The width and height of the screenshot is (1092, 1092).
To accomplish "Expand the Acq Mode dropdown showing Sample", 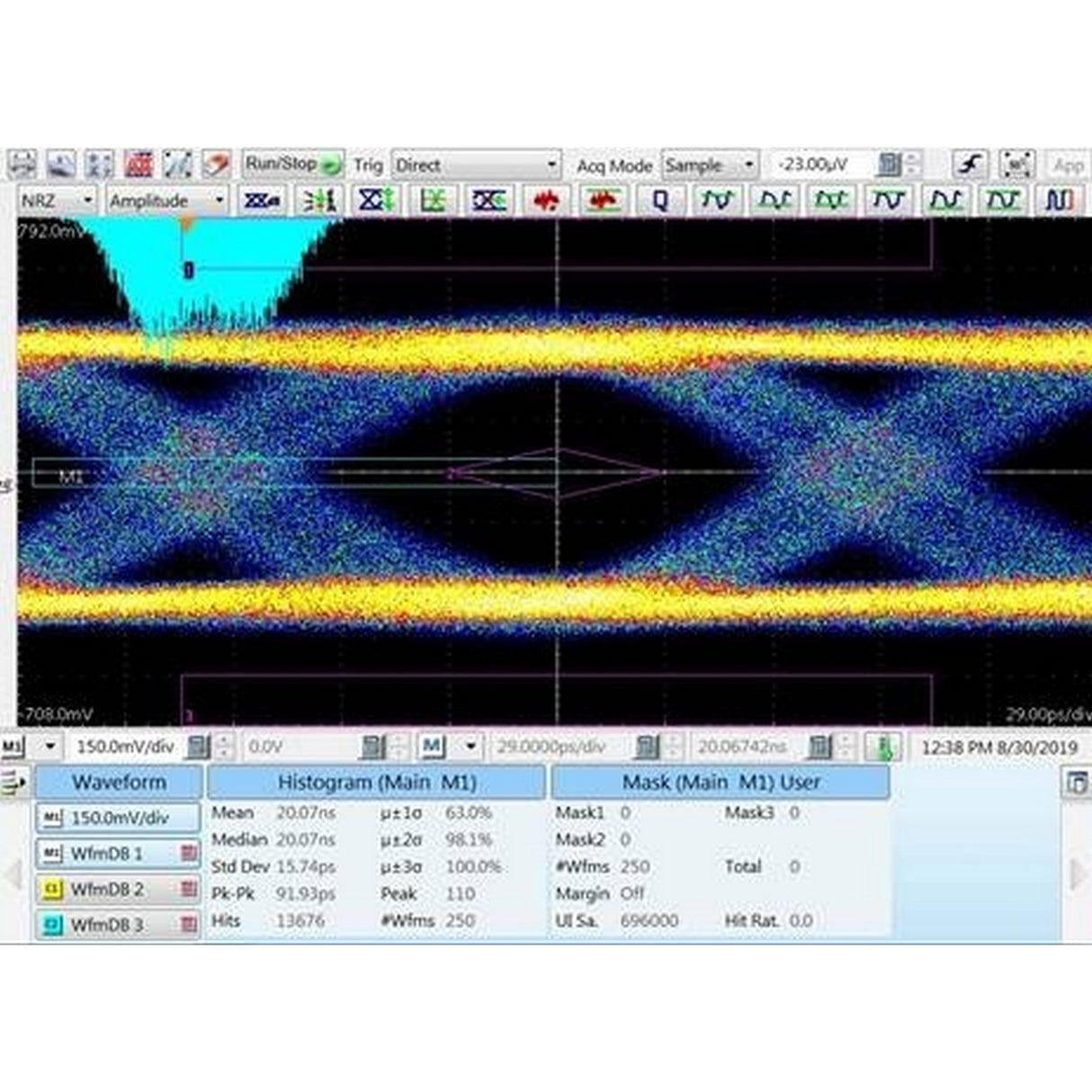I will pos(709,166).
